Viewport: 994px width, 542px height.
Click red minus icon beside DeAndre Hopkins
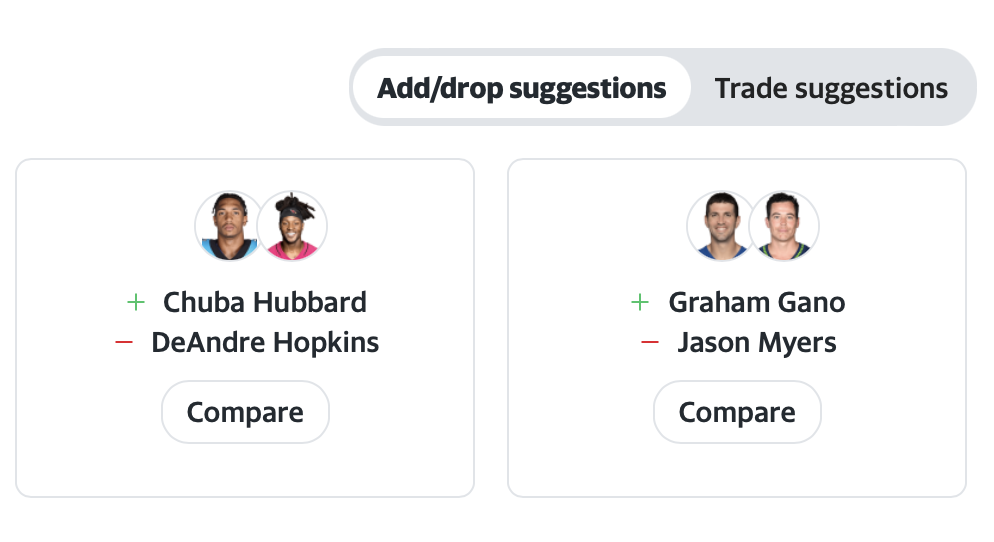tap(124, 342)
